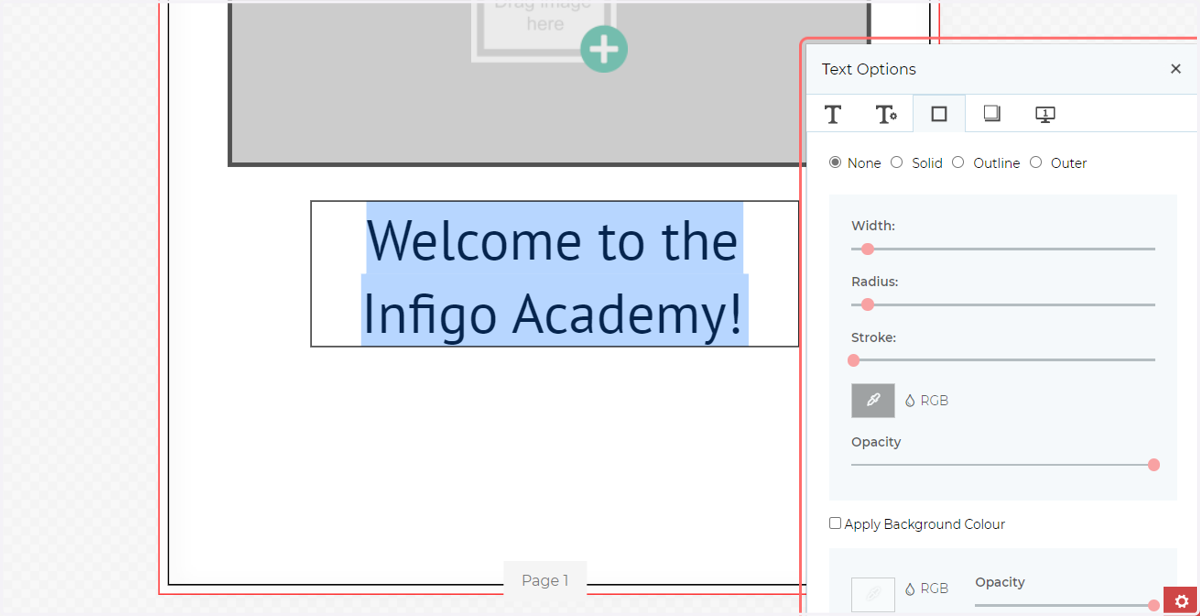
Task: Open the shadow options tab
Action: (x=992, y=114)
